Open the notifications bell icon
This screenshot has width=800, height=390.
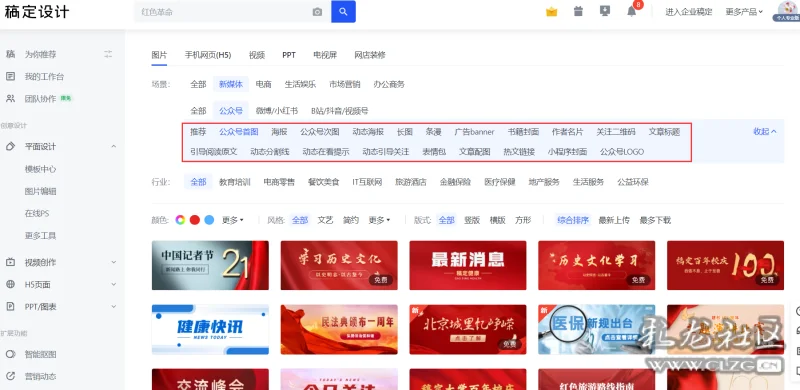click(x=632, y=11)
